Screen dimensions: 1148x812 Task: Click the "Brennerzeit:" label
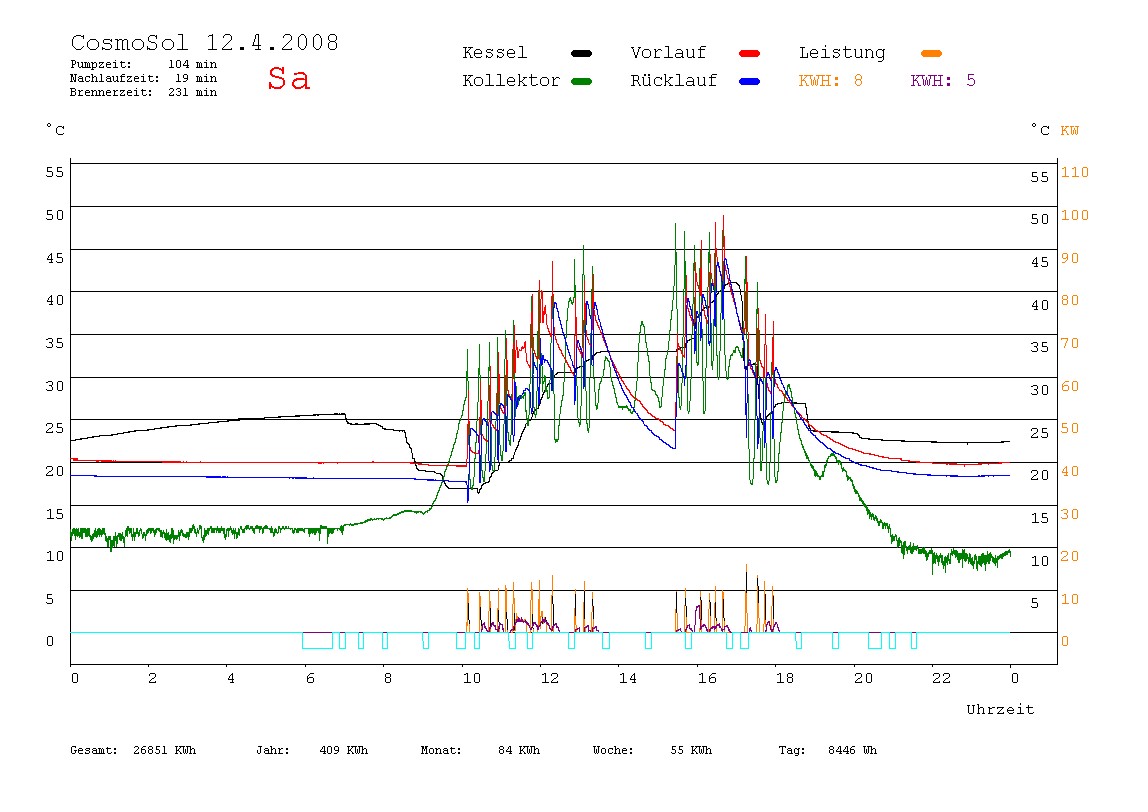pos(111,92)
